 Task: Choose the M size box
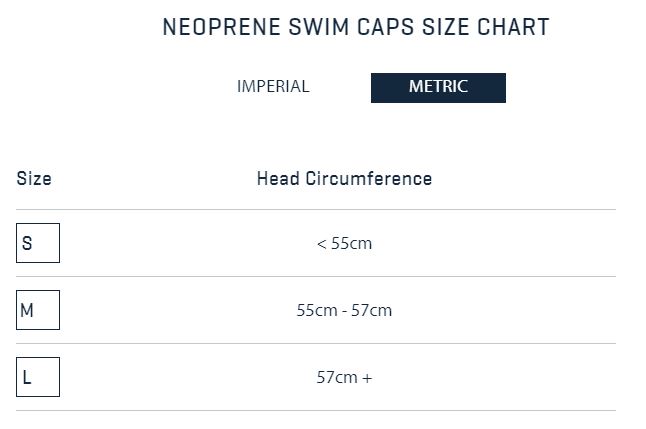(38, 310)
